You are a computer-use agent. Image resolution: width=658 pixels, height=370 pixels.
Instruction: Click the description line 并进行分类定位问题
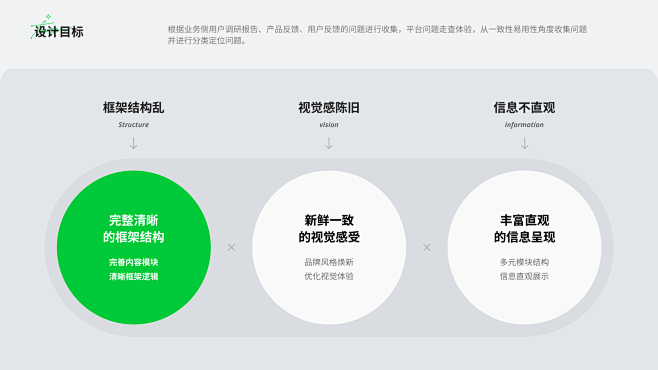click(x=207, y=41)
